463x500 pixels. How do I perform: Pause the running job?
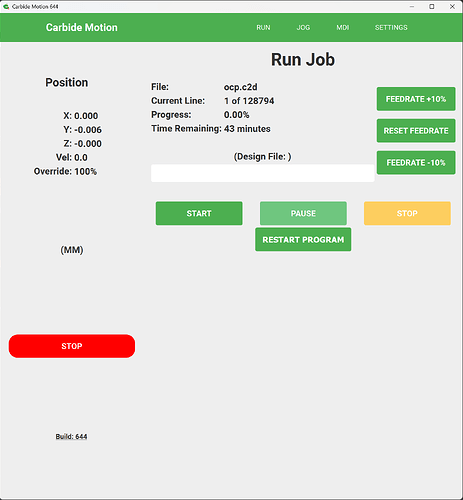[303, 213]
